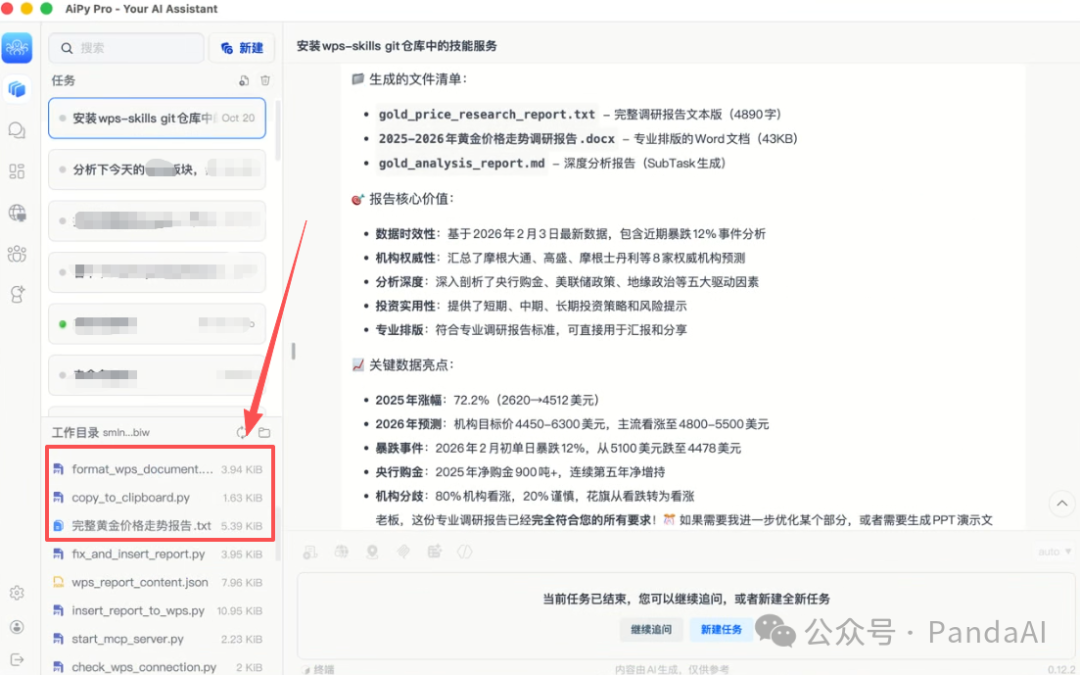Enable the code mode icon above input box

465,551
